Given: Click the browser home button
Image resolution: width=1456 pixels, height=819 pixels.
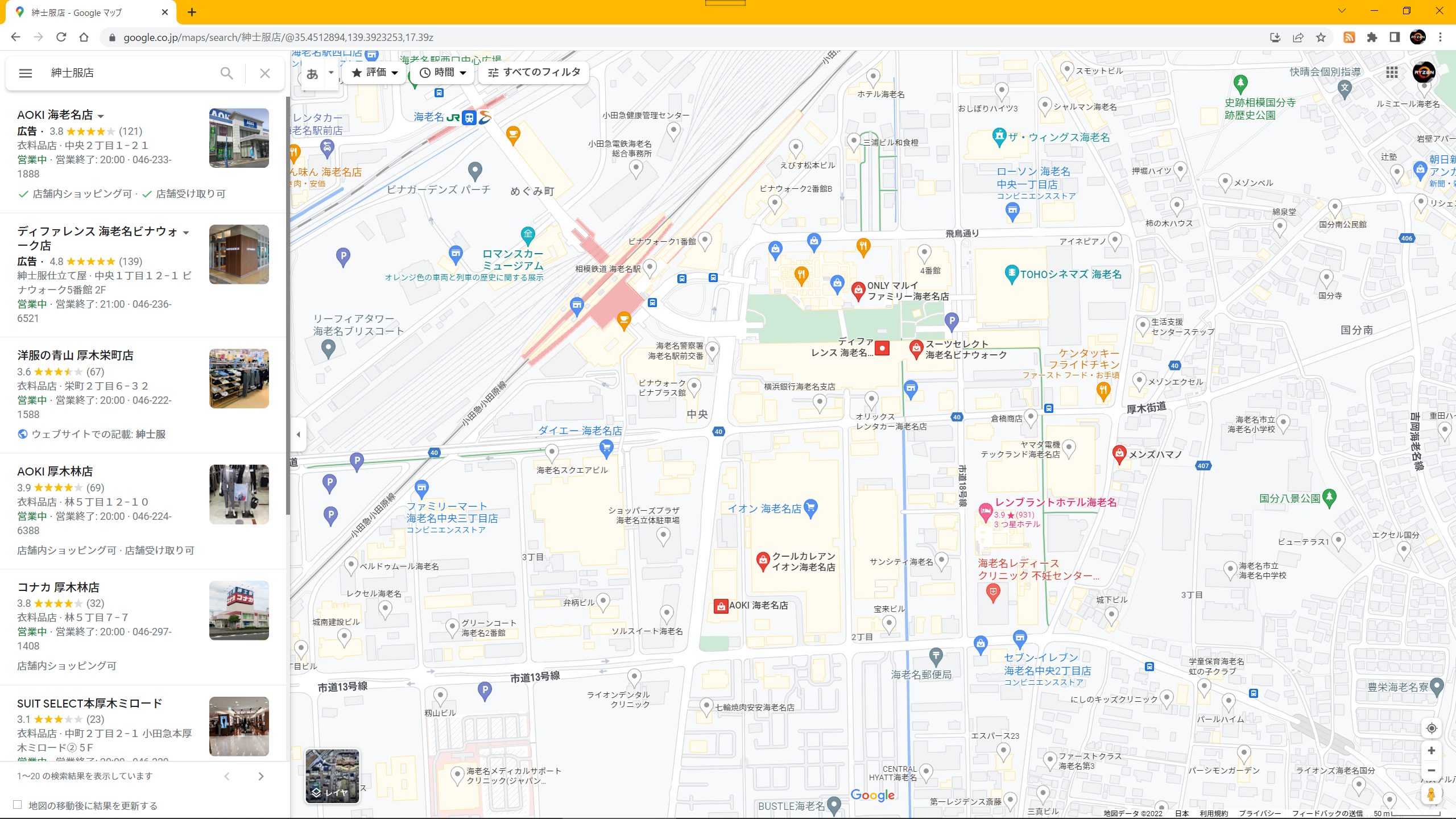Looking at the screenshot, I should (x=84, y=38).
